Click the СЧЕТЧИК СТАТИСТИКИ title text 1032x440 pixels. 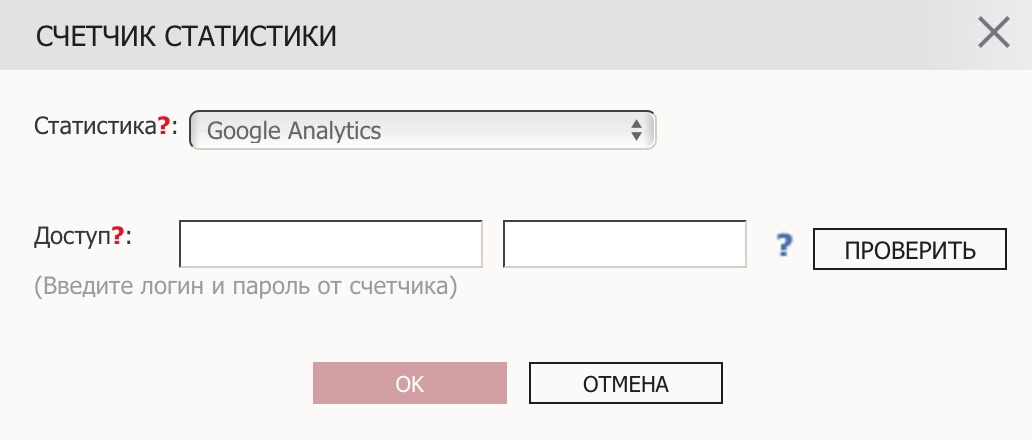pos(186,36)
